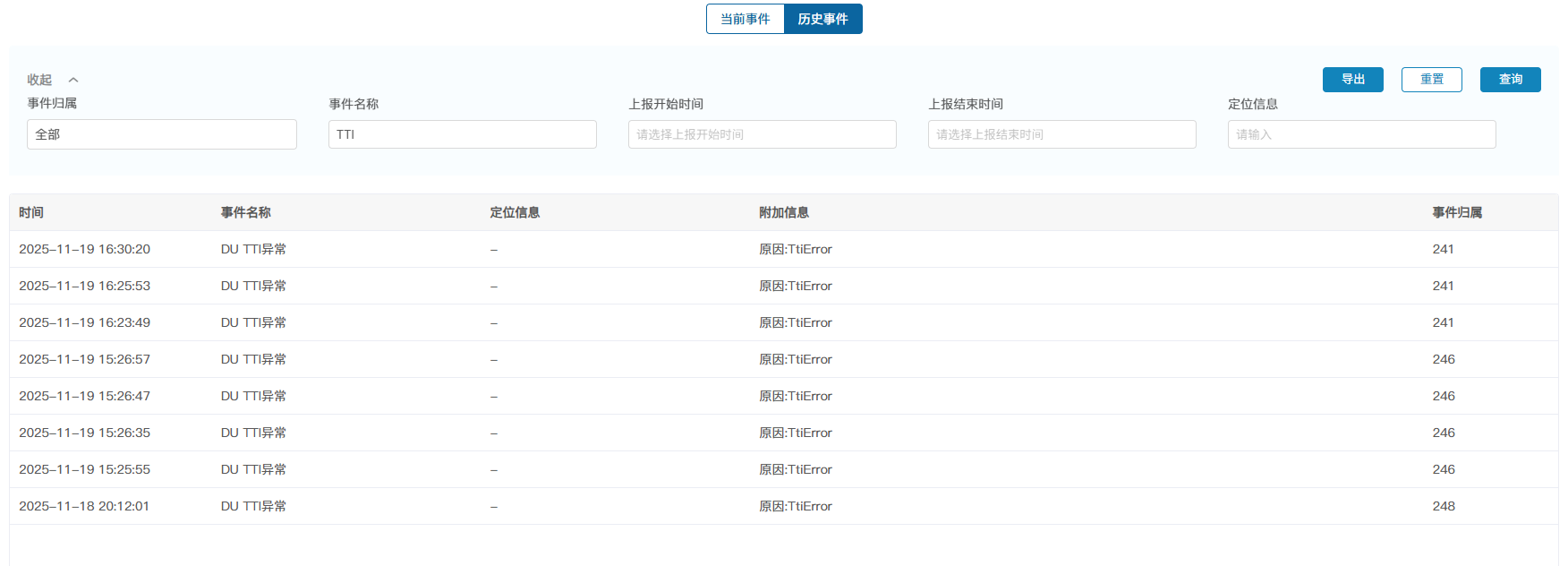Select the event row dated 2025-11-18 20:12:01
This screenshot has width=1568, height=566.
[x=84, y=506]
